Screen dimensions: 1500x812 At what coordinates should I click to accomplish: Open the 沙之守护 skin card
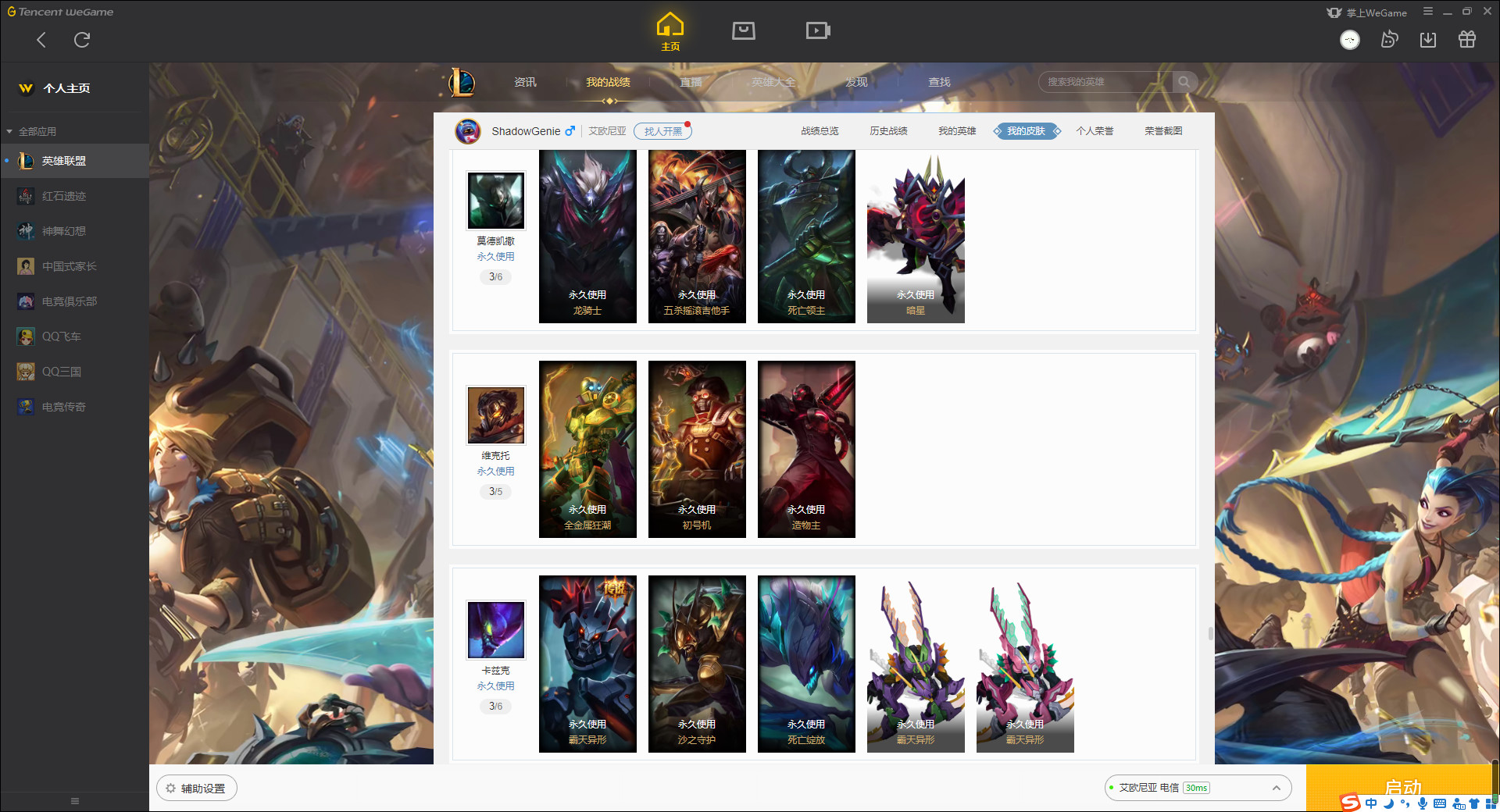[697, 664]
